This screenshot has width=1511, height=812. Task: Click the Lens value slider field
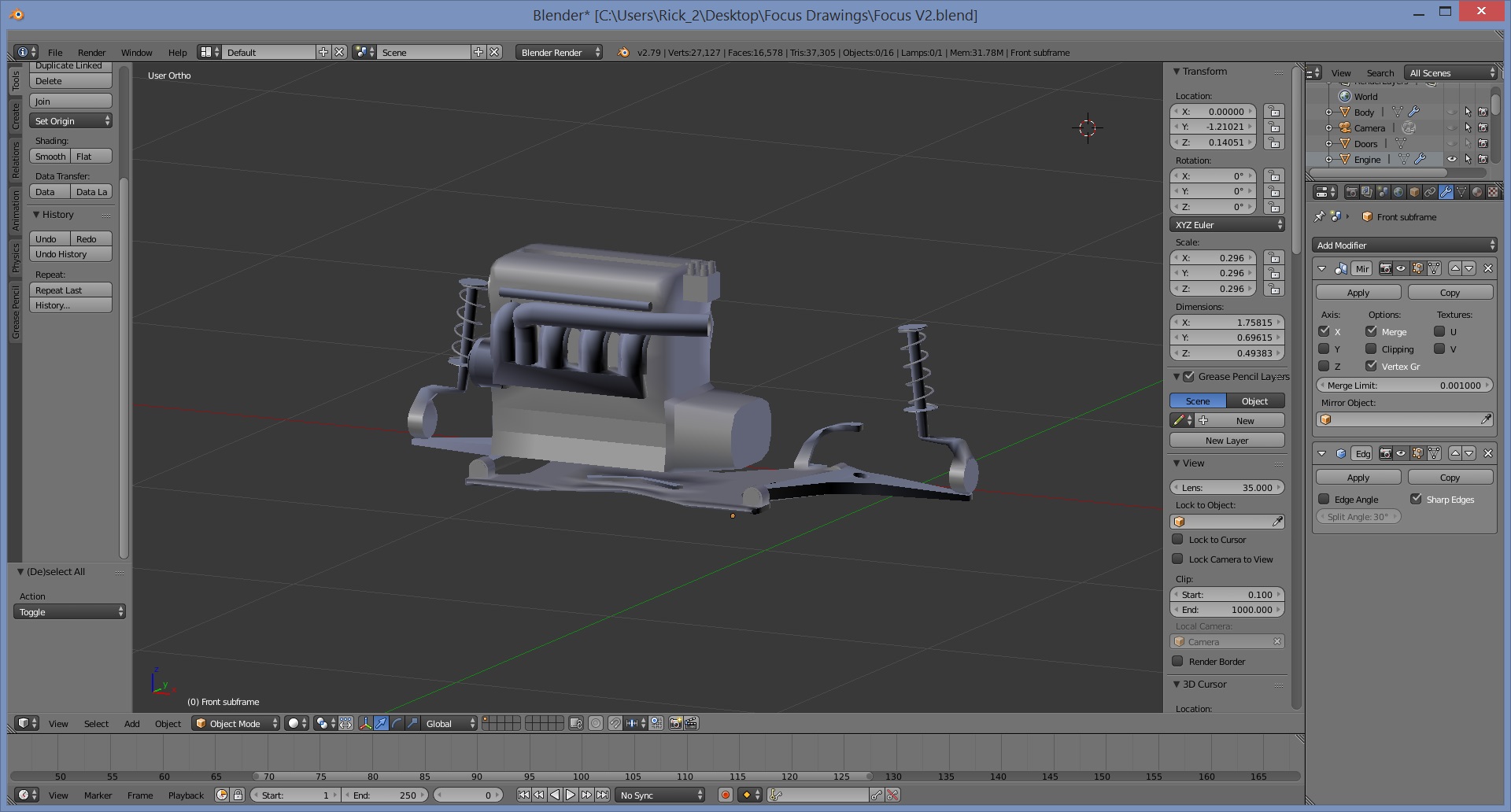tap(1227, 488)
